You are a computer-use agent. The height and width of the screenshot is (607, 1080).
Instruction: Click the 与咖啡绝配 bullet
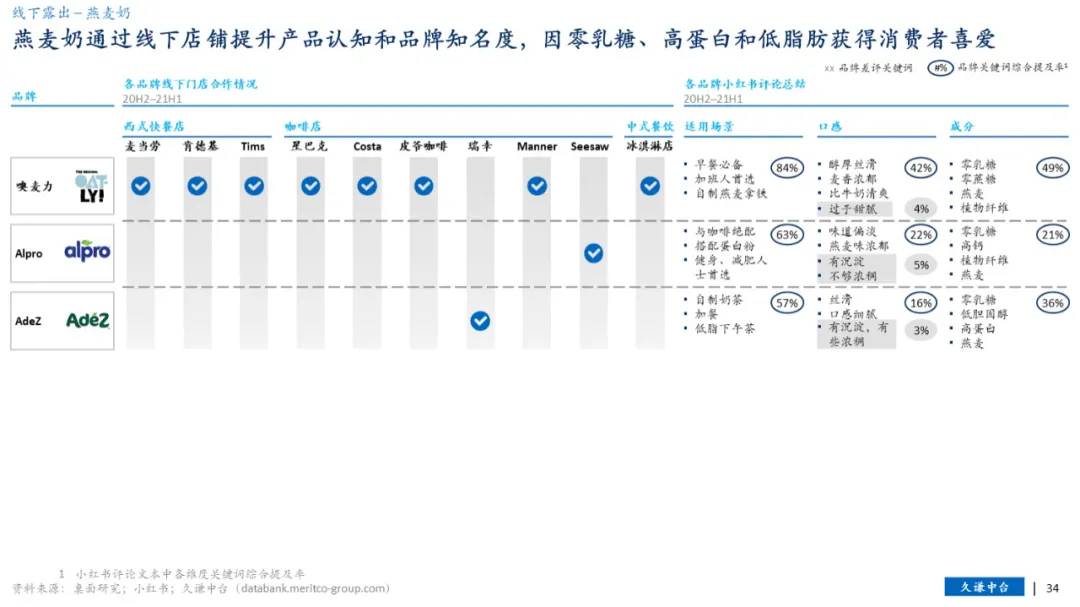coord(725,232)
